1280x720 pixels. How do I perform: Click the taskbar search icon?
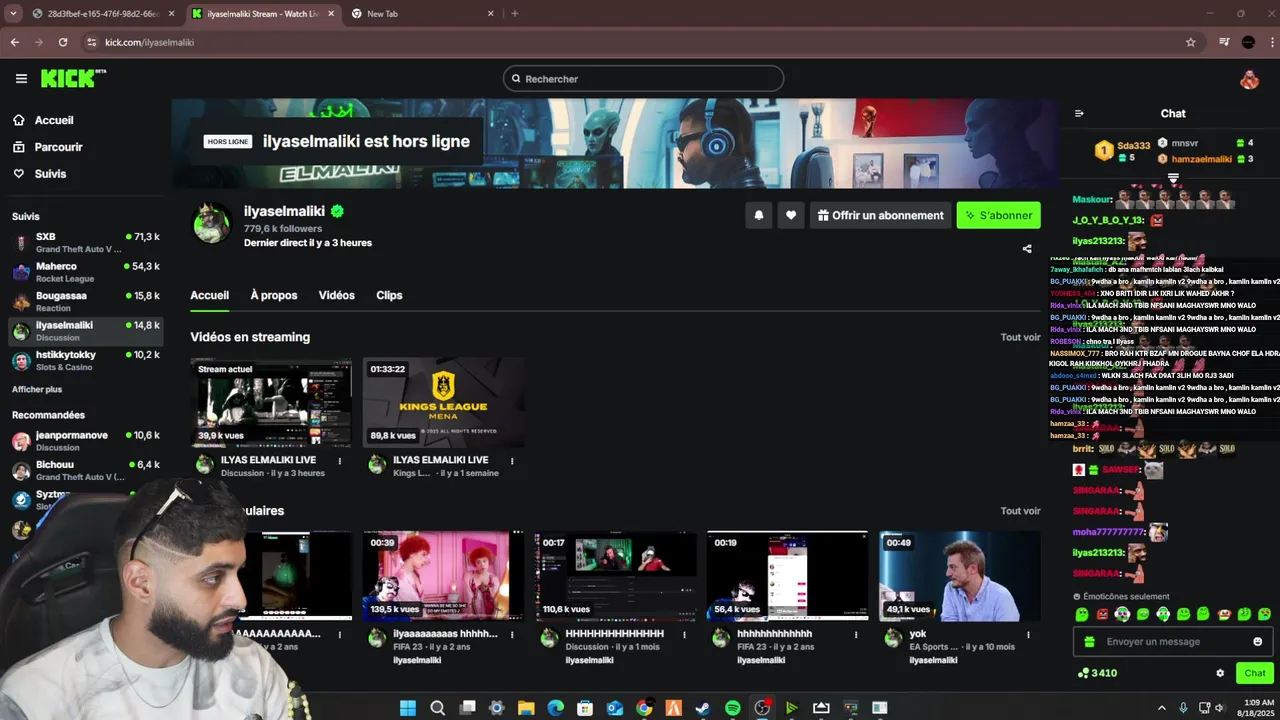click(438, 708)
